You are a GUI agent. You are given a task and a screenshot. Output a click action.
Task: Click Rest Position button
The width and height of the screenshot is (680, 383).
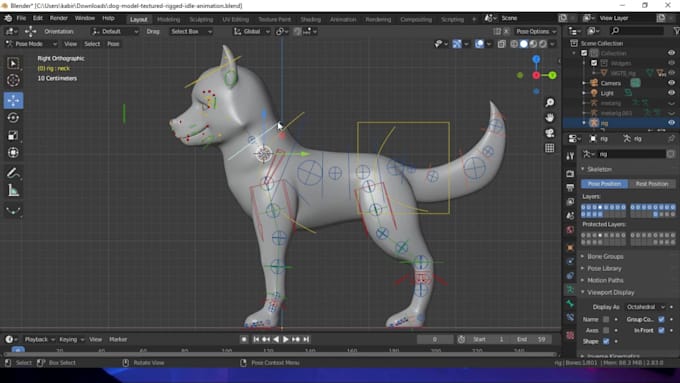tap(652, 184)
